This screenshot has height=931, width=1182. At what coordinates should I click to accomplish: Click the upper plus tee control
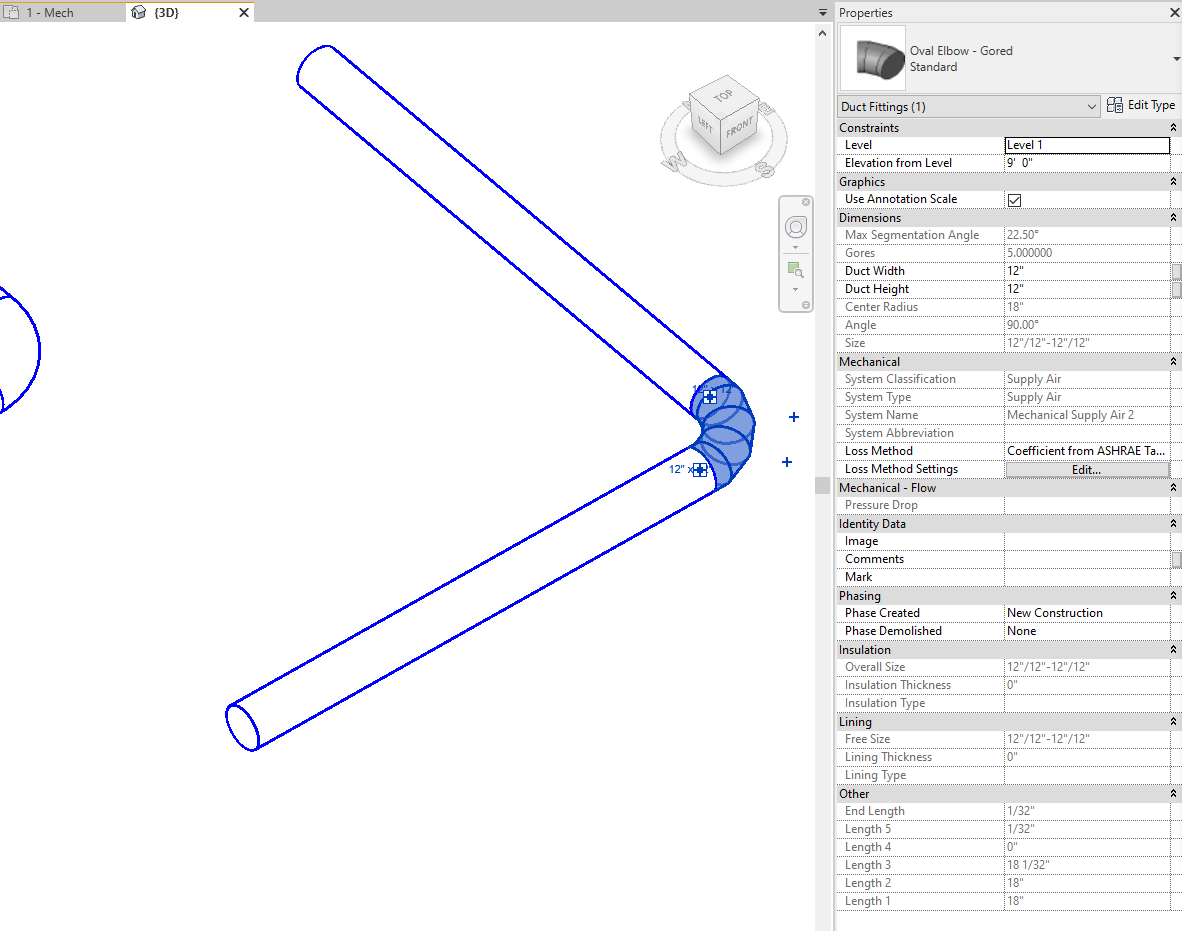pyautogui.click(x=794, y=417)
